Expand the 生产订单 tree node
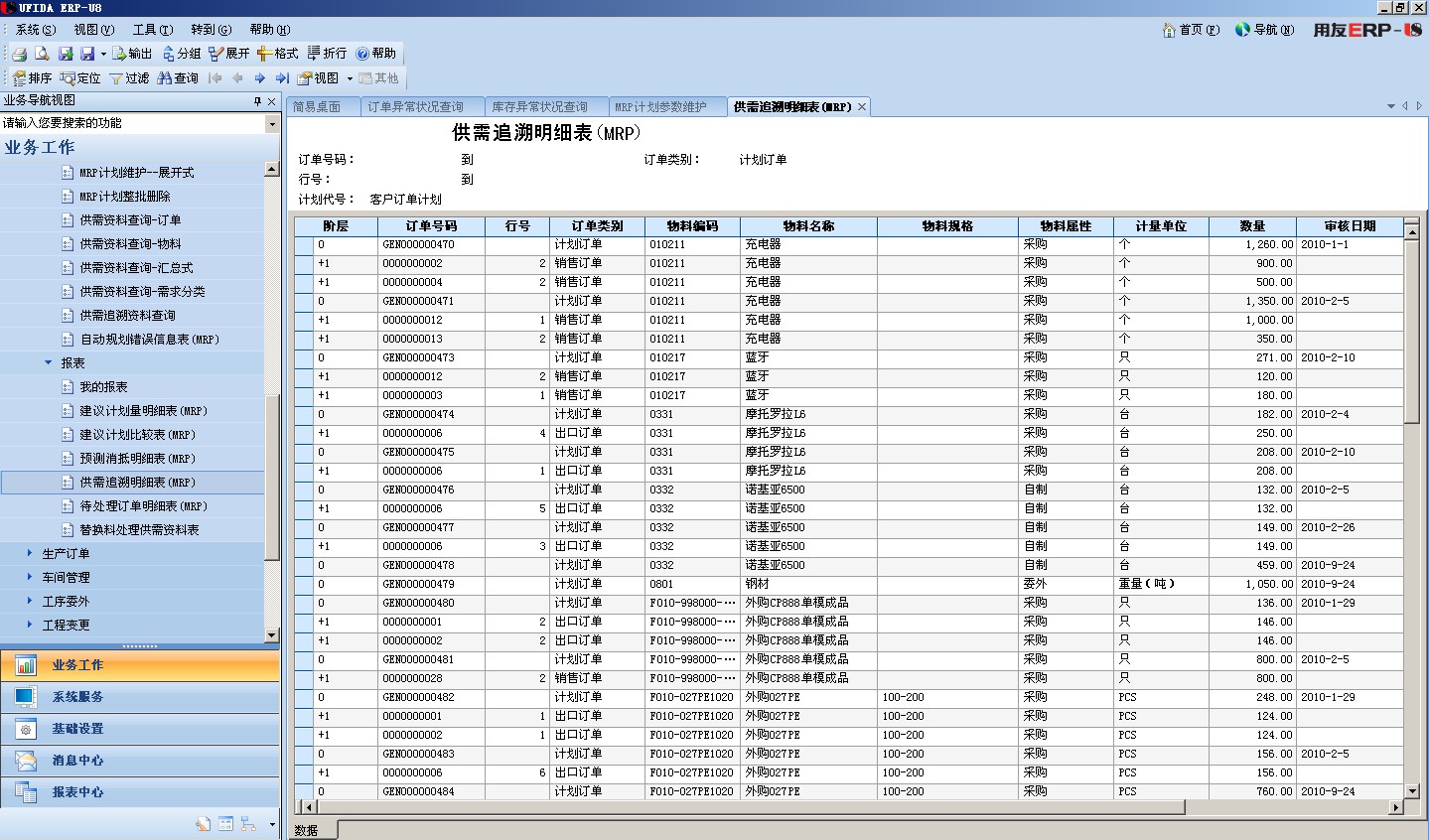Viewport: 1429px width, 840px height. tap(30, 553)
